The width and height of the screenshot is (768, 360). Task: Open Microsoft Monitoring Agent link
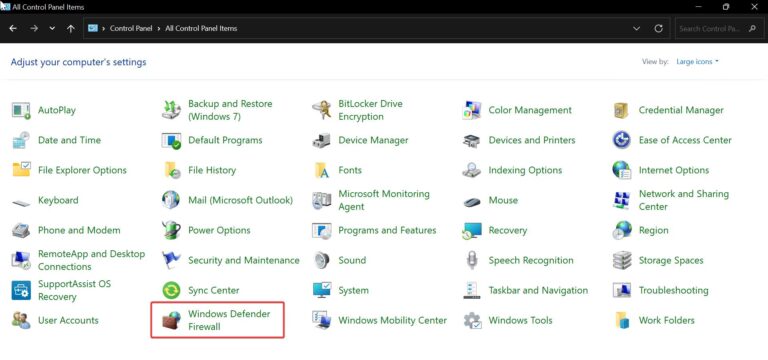(x=384, y=200)
